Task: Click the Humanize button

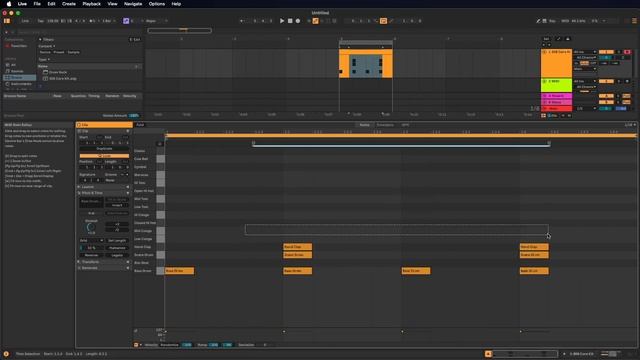Action: pyautogui.click(x=117, y=248)
